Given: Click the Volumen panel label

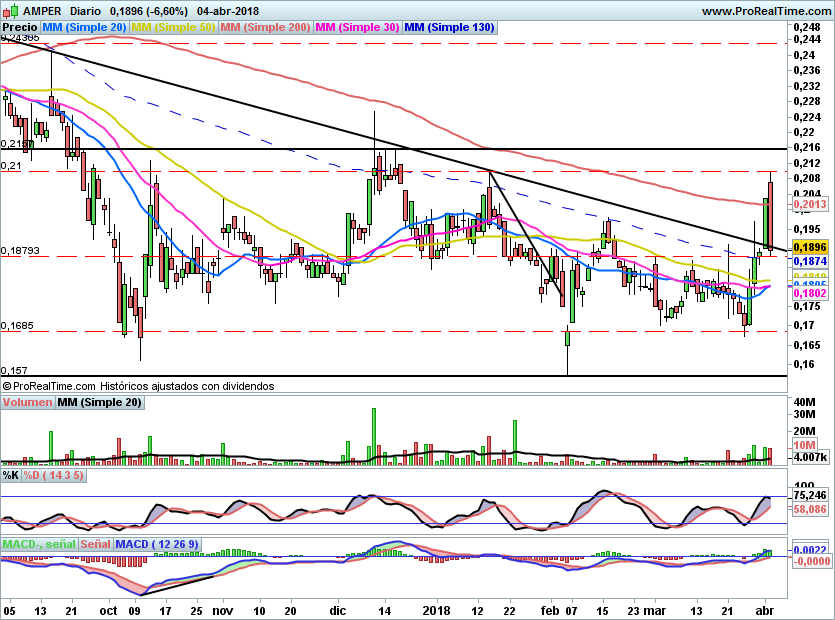Looking at the screenshot, I should pyautogui.click(x=28, y=402).
